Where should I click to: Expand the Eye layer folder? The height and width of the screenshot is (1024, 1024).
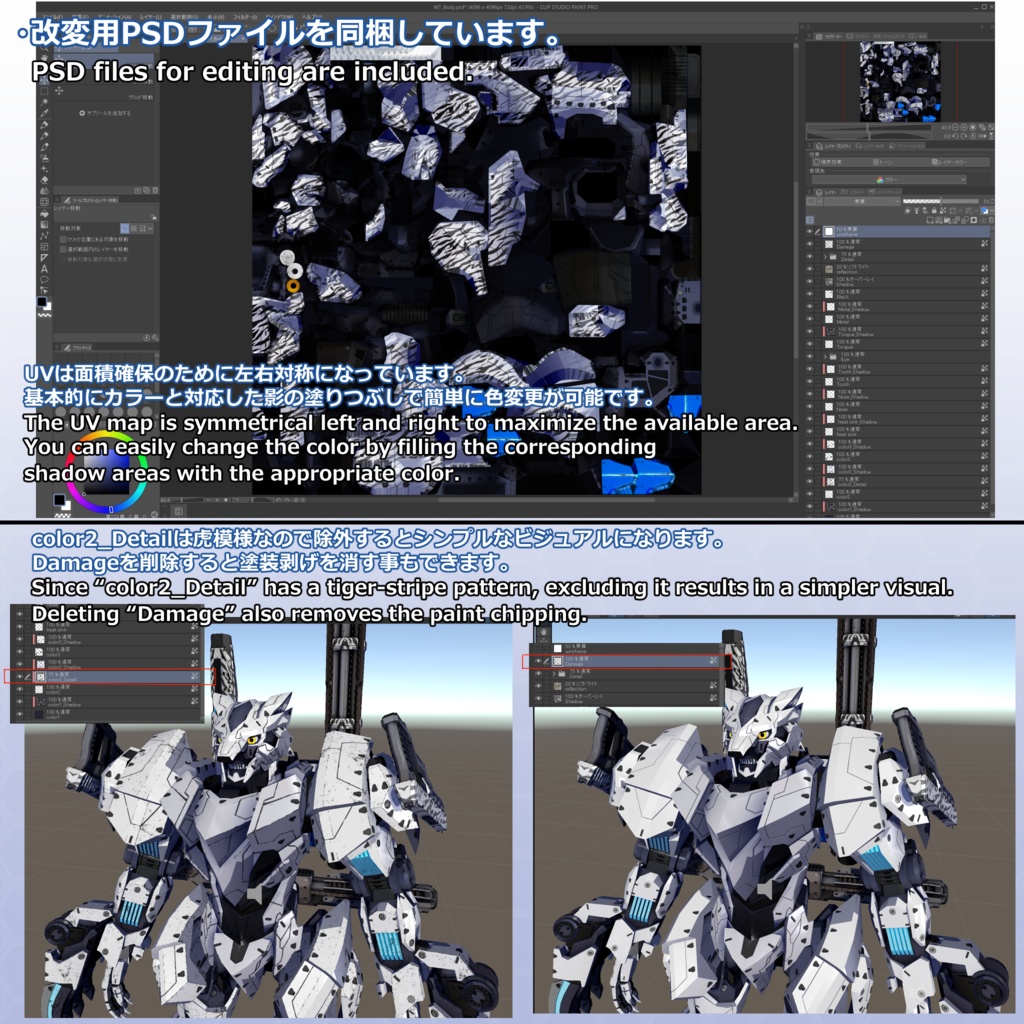825,357
